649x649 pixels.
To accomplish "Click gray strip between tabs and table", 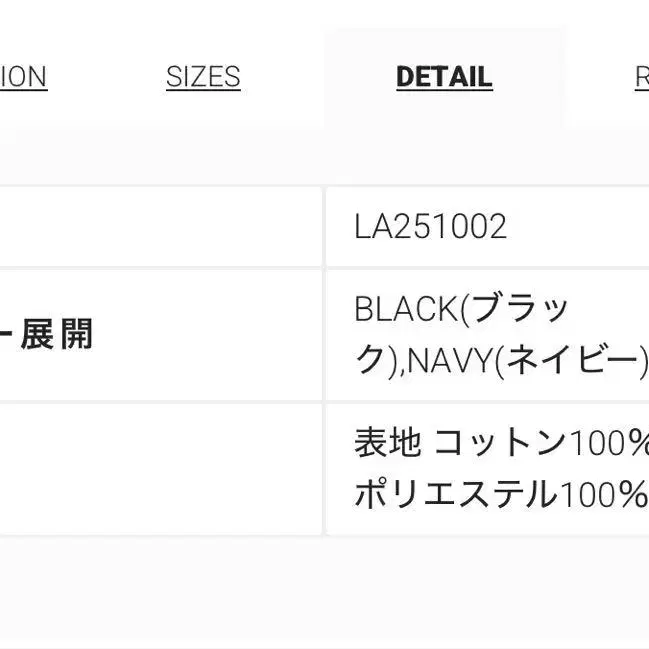I will point(324,157).
